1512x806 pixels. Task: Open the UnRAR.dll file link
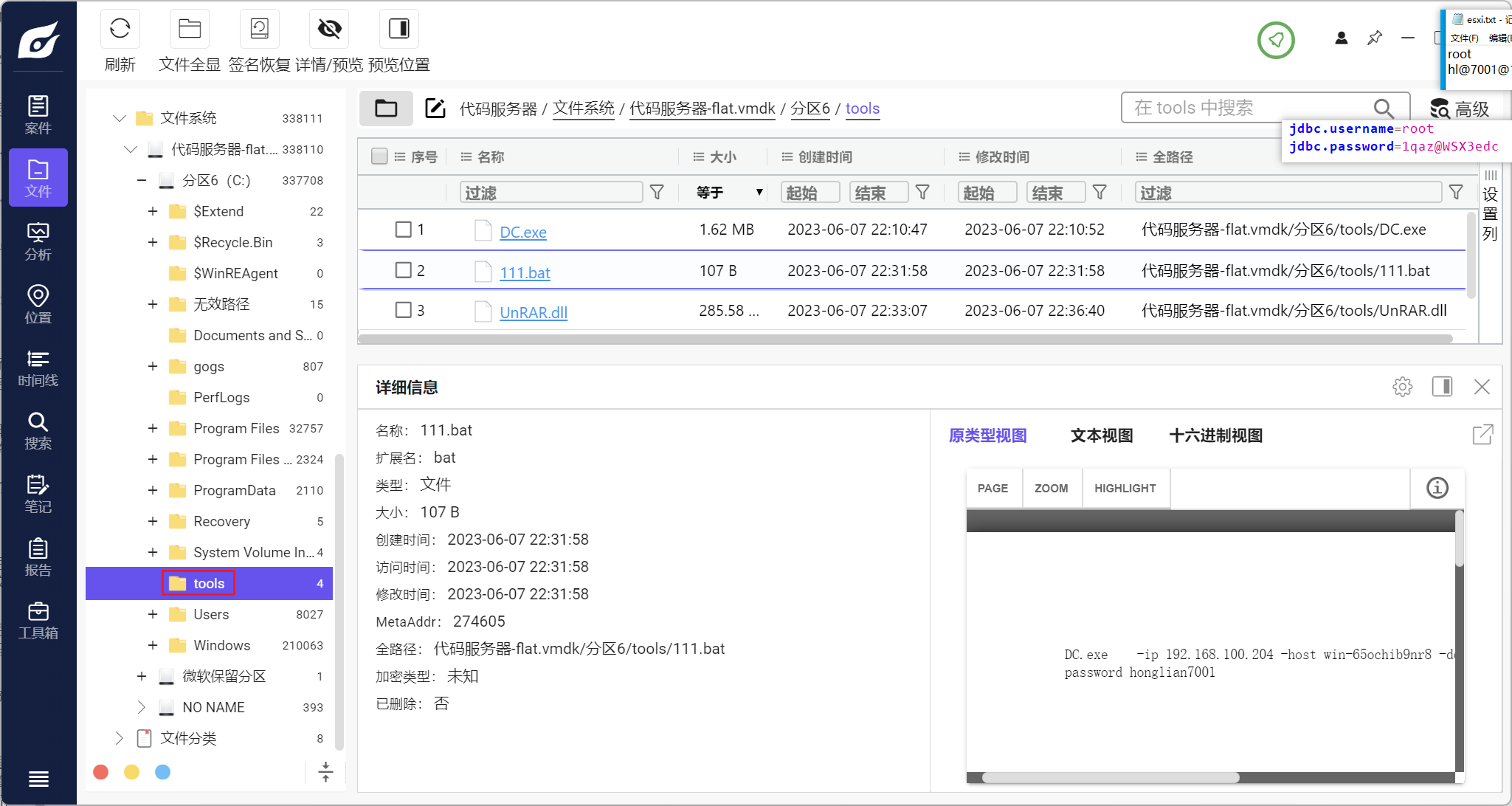534,312
